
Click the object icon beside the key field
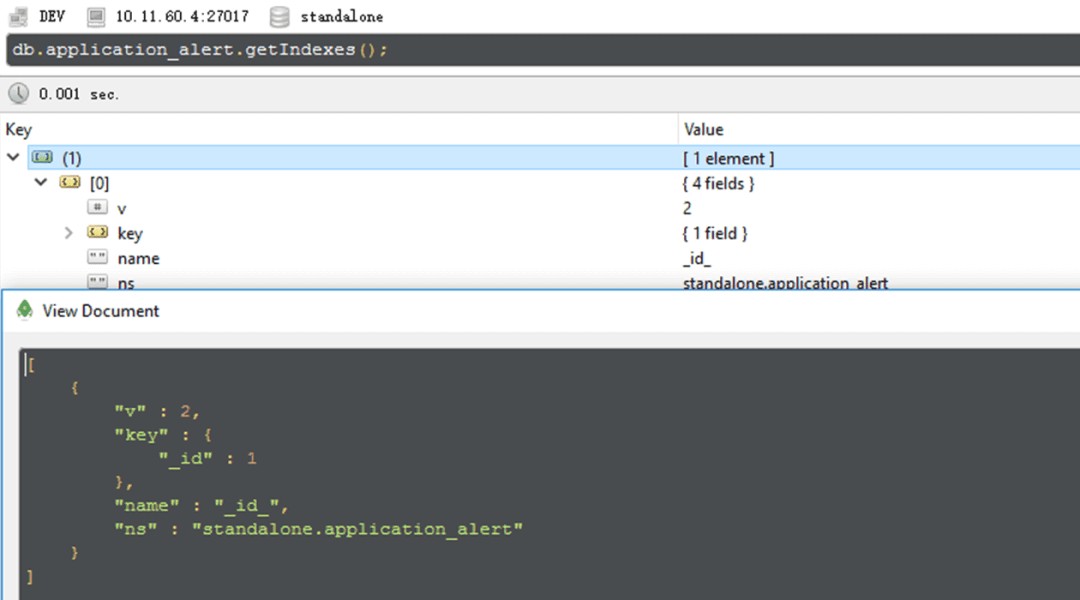pyautogui.click(x=97, y=233)
